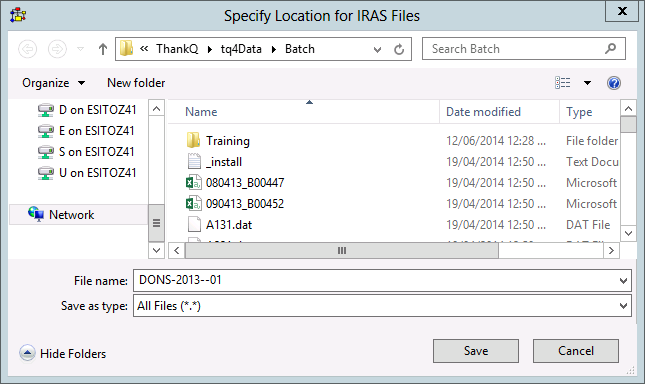Screen dimensions: 645x384
Task: Click the File folder type cell
Action: pyautogui.click(x=592, y=141)
